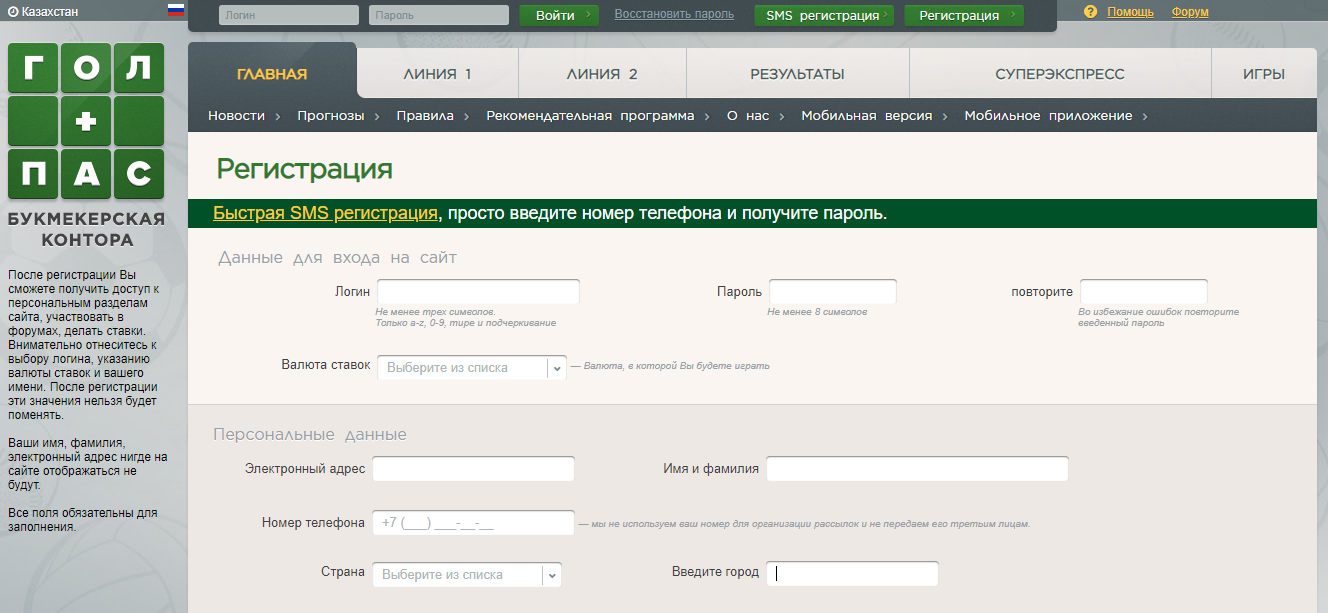This screenshot has width=1328, height=613.
Task: Click the Электронный адрес input field
Action: coord(473,469)
